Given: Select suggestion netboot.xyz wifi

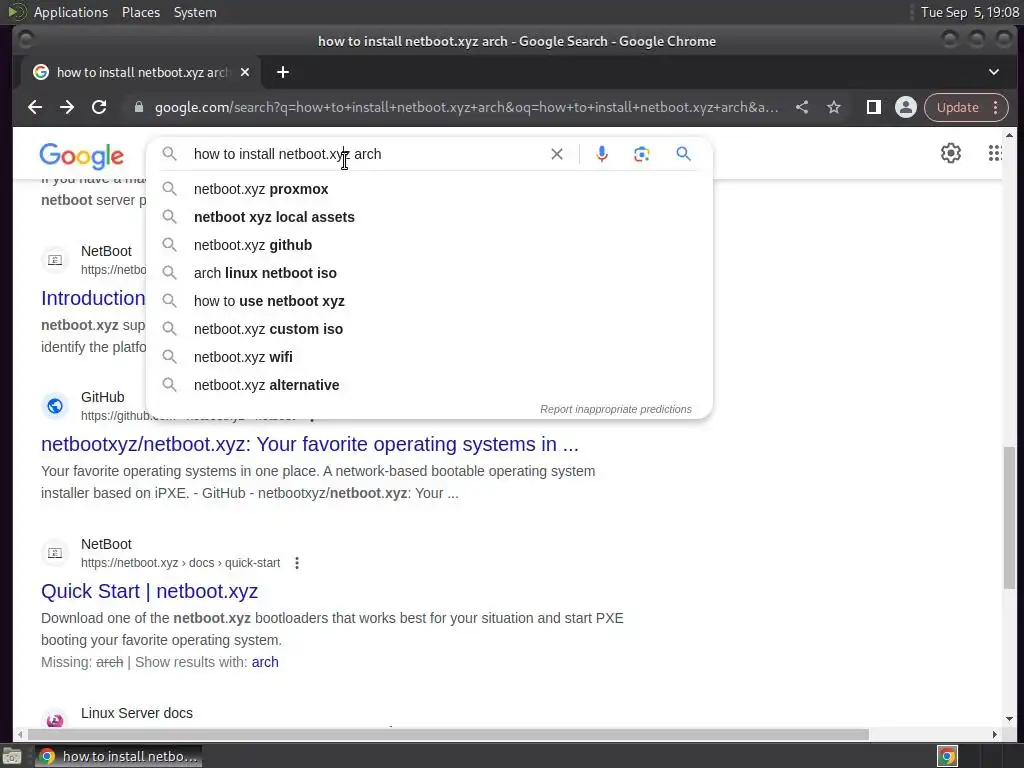Looking at the screenshot, I should [x=430, y=357].
